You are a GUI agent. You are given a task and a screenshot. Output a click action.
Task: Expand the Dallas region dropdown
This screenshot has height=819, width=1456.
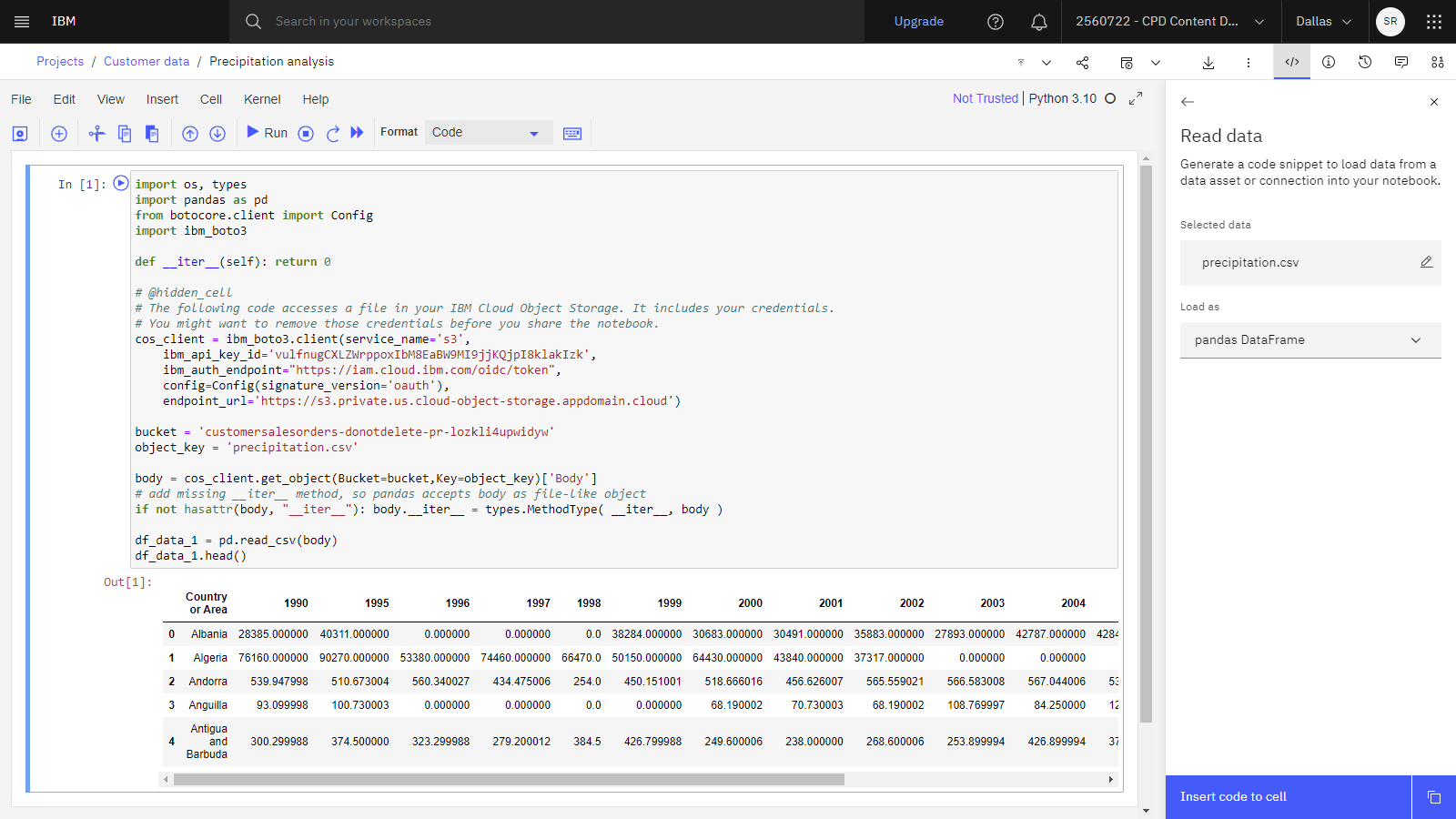[1324, 21]
